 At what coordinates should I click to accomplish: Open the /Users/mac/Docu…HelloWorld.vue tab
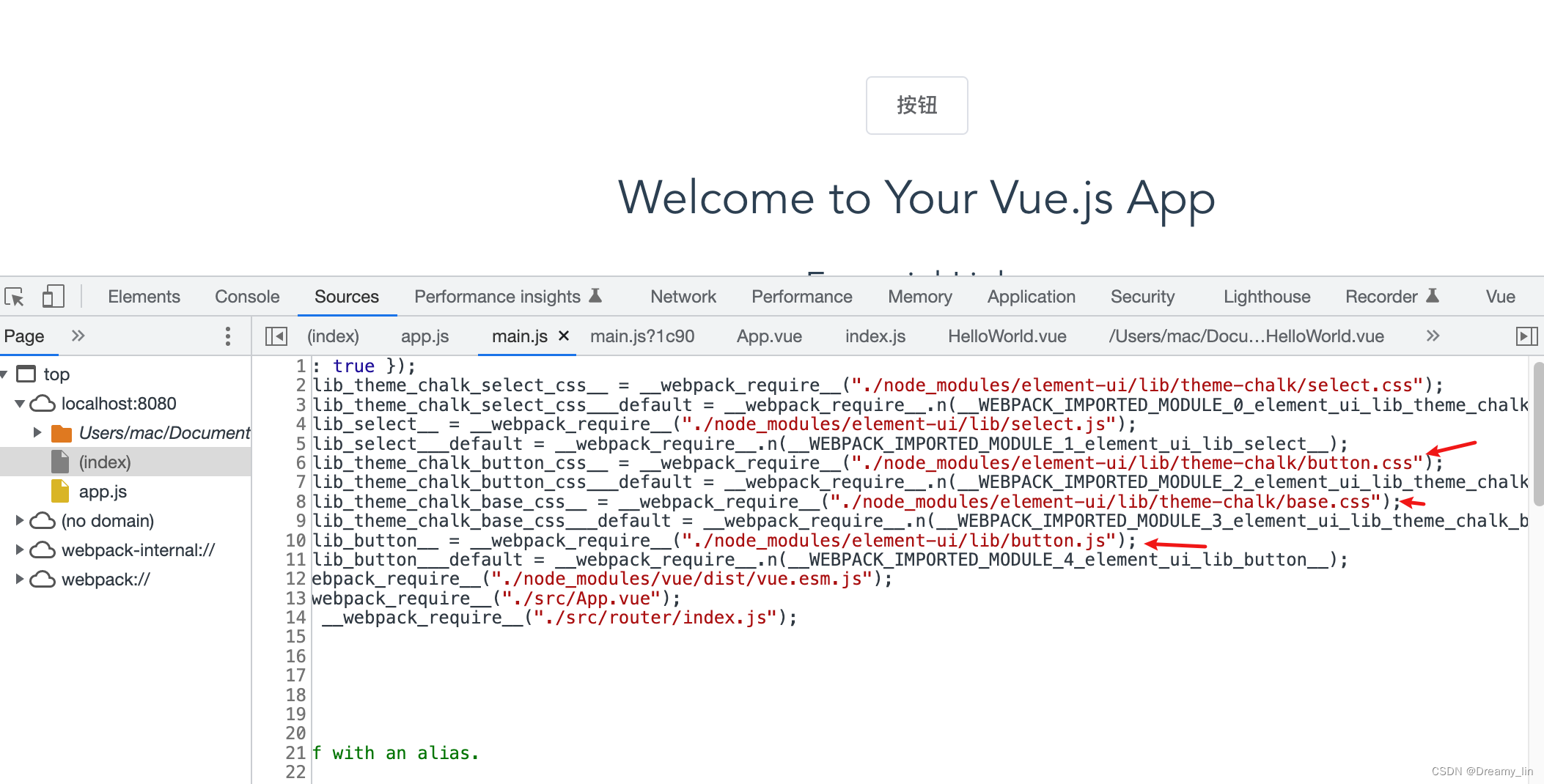1246,336
